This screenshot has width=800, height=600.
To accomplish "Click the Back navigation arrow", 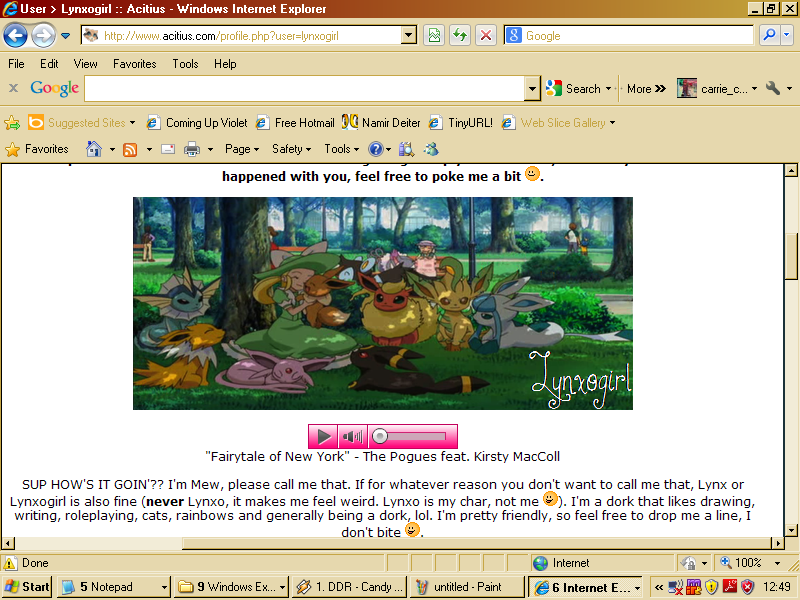I will [x=16, y=36].
